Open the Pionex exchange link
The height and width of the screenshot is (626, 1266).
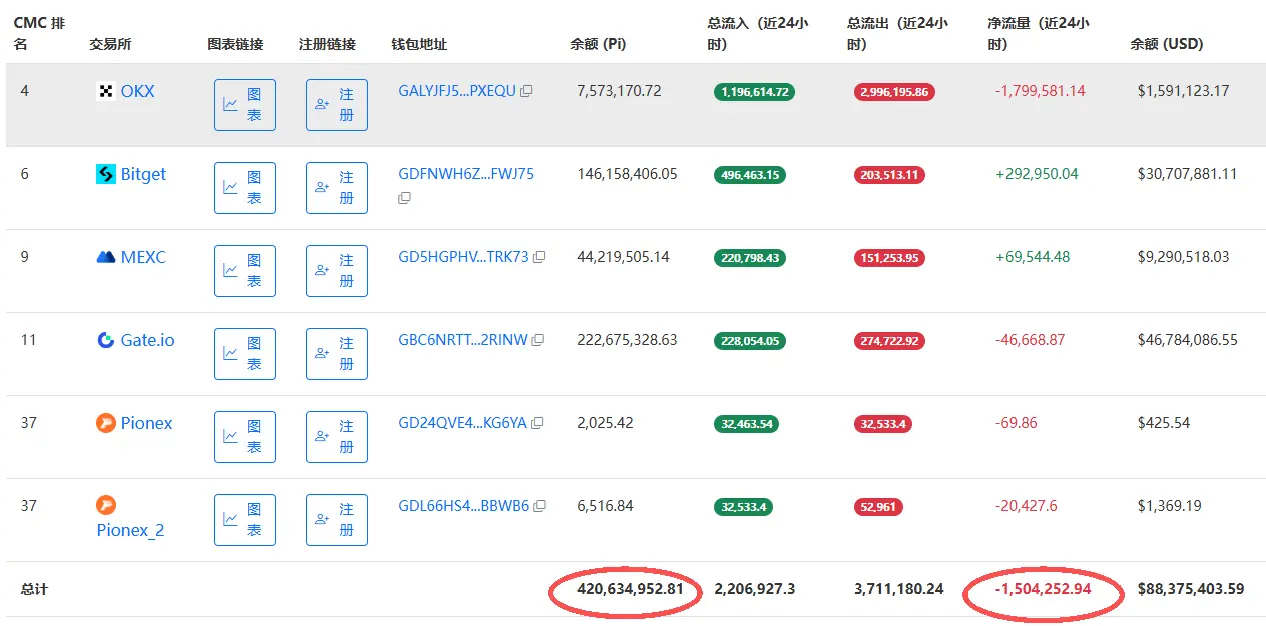146,423
